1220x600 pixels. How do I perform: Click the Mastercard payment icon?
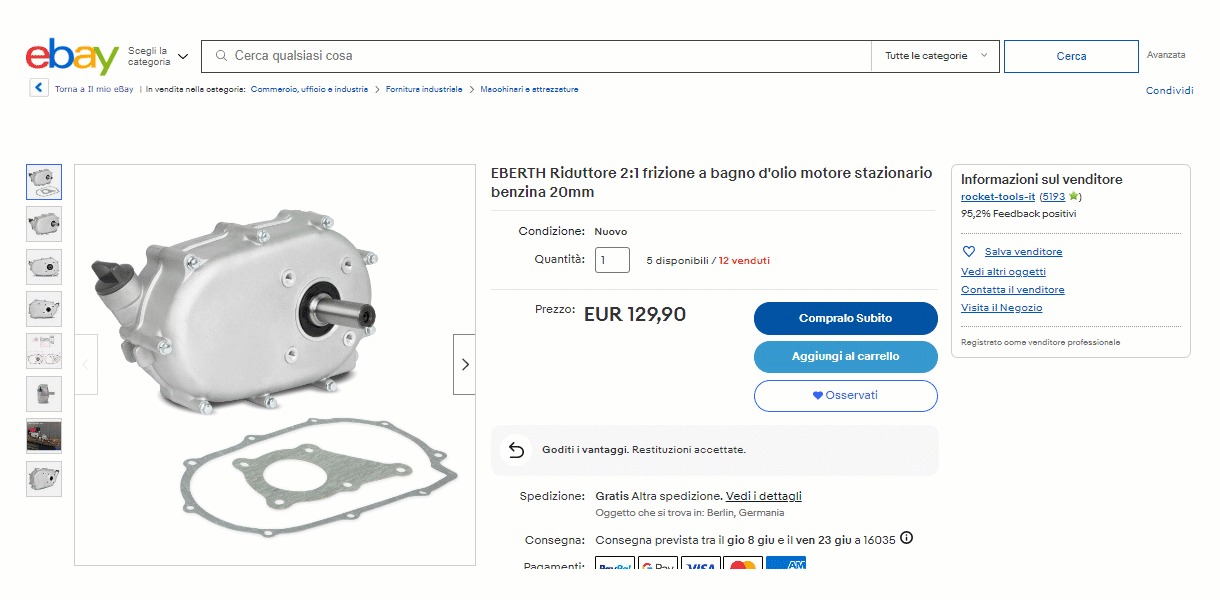click(743, 567)
